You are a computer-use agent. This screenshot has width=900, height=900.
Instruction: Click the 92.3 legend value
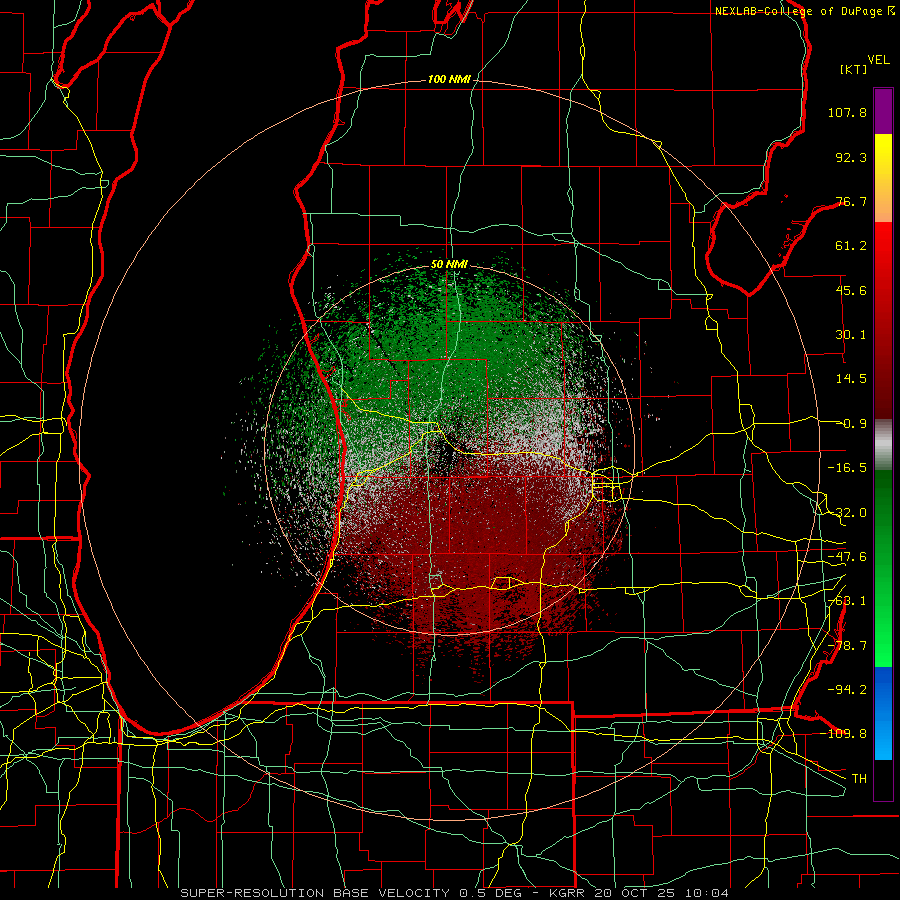(851, 157)
